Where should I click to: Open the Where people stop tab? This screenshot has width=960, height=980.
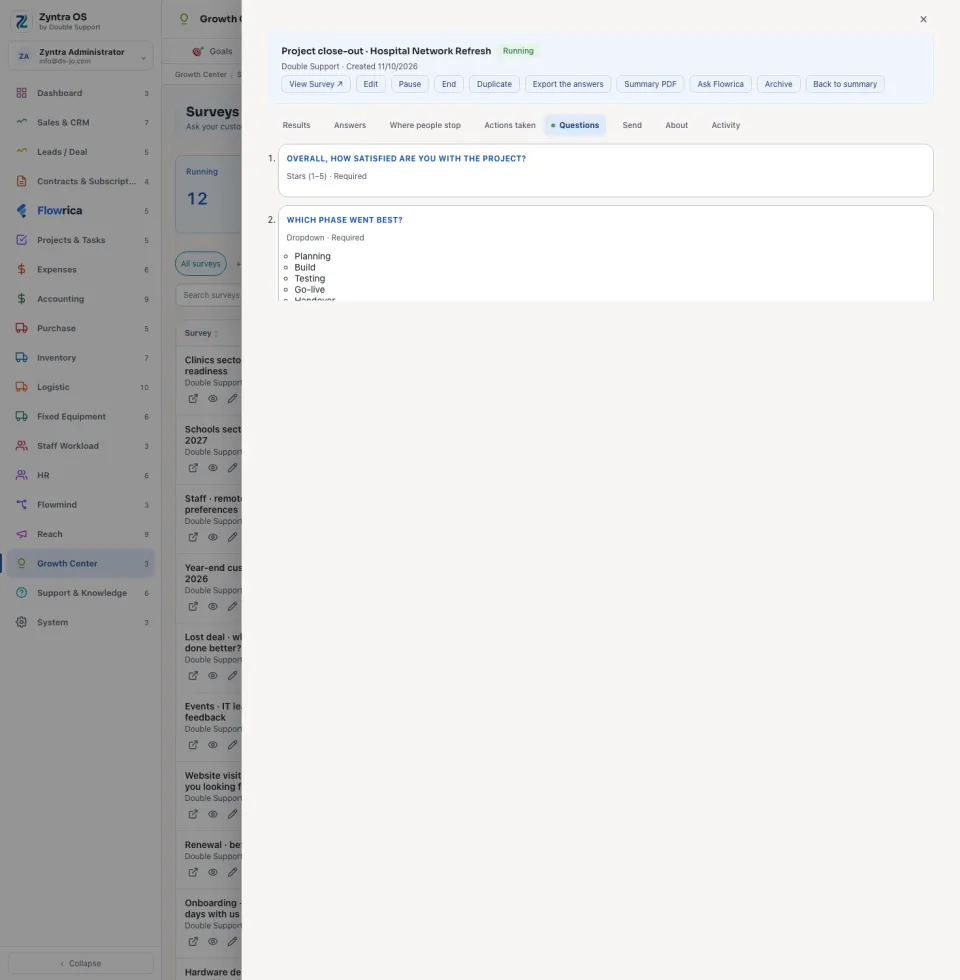pos(425,125)
